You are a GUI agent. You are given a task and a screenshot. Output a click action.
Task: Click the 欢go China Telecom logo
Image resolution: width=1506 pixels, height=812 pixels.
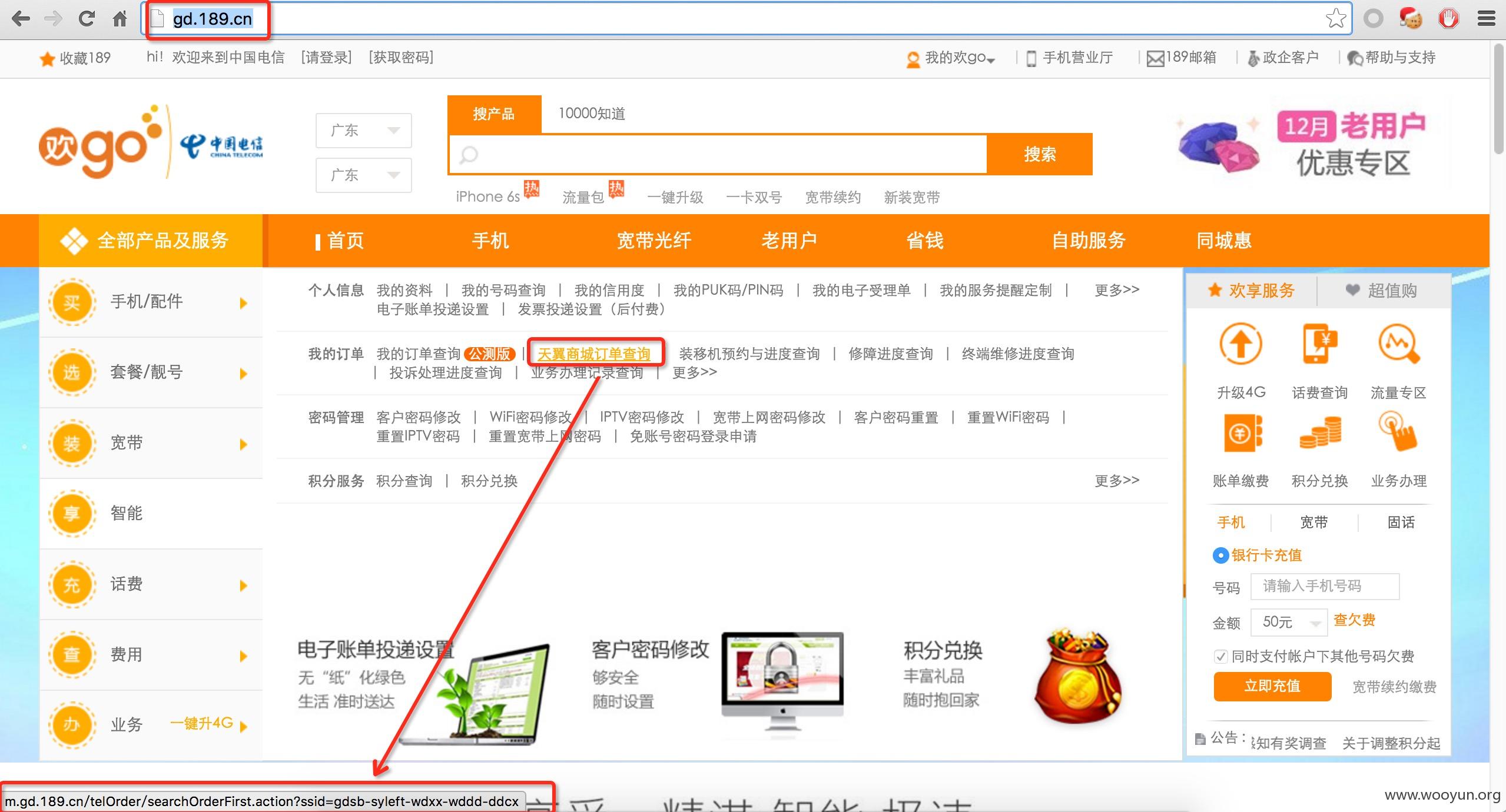click(x=151, y=141)
